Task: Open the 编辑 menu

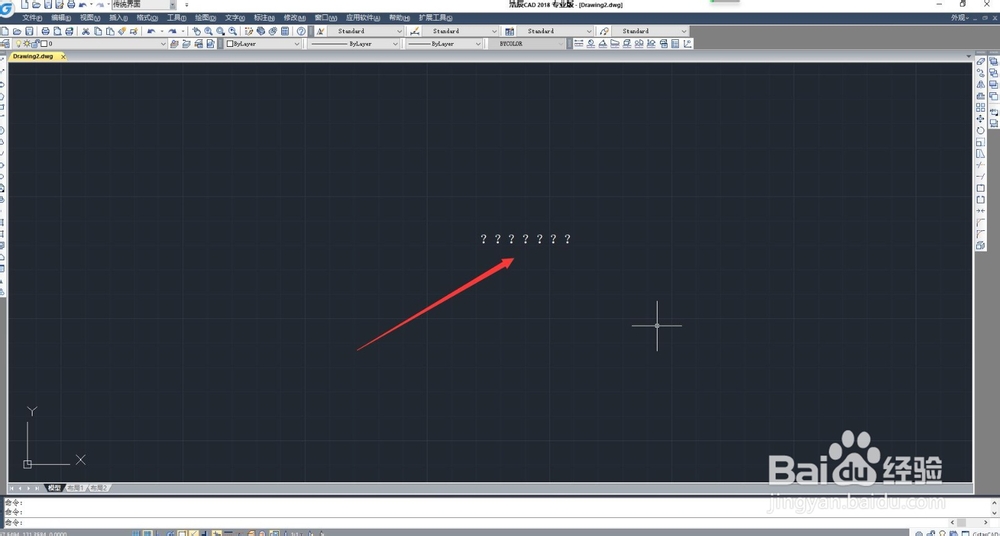Action: [61, 18]
